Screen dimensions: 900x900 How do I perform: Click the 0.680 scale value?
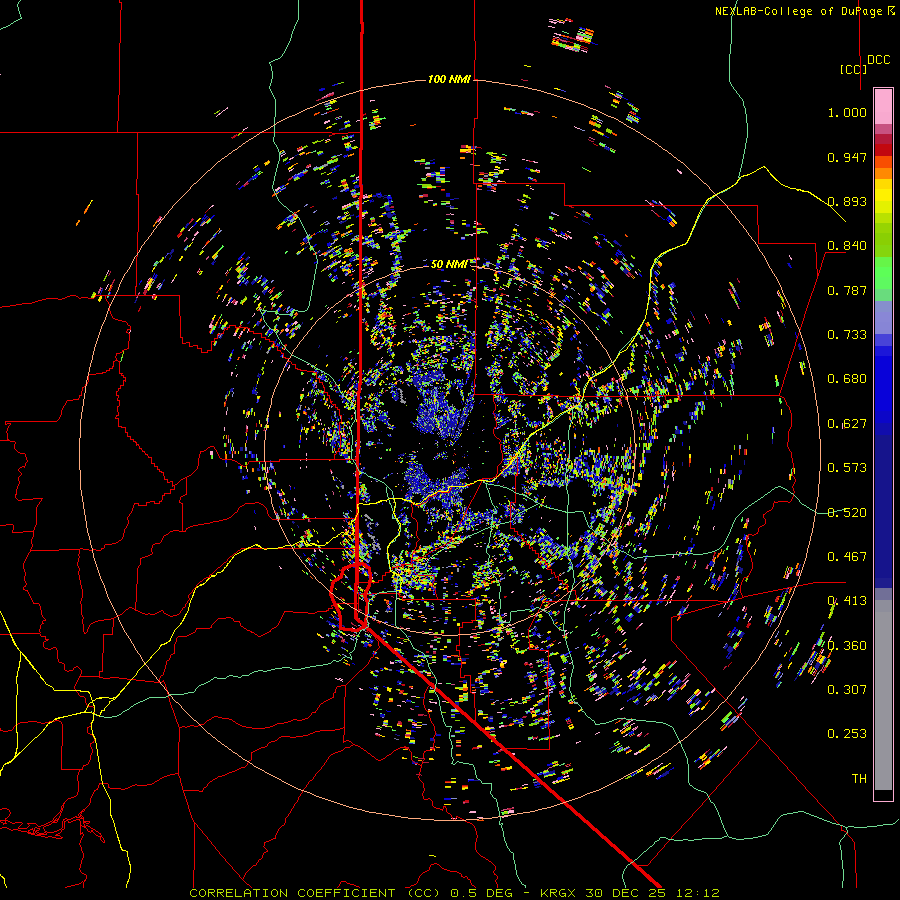click(x=847, y=379)
